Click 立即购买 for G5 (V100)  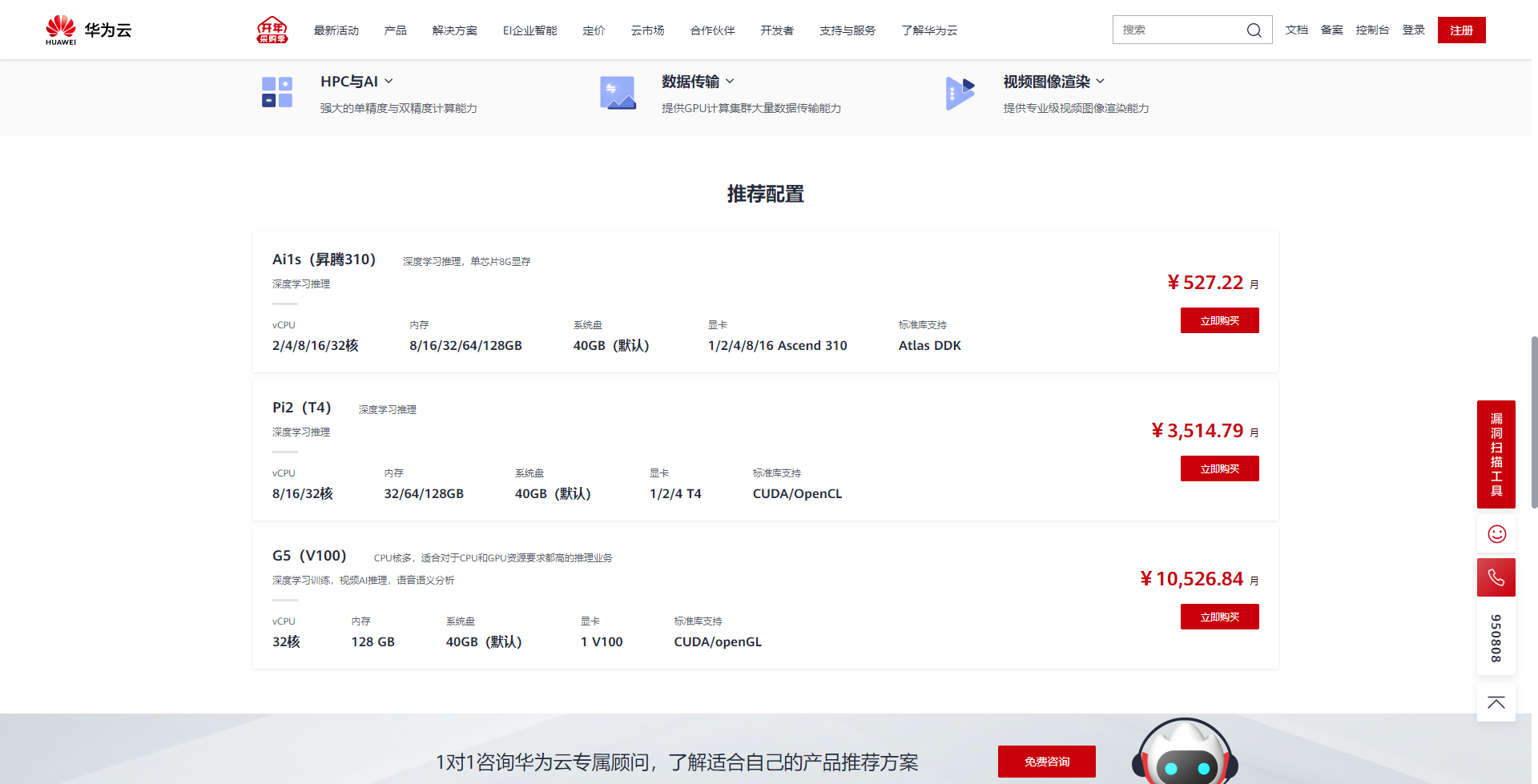click(x=1219, y=617)
